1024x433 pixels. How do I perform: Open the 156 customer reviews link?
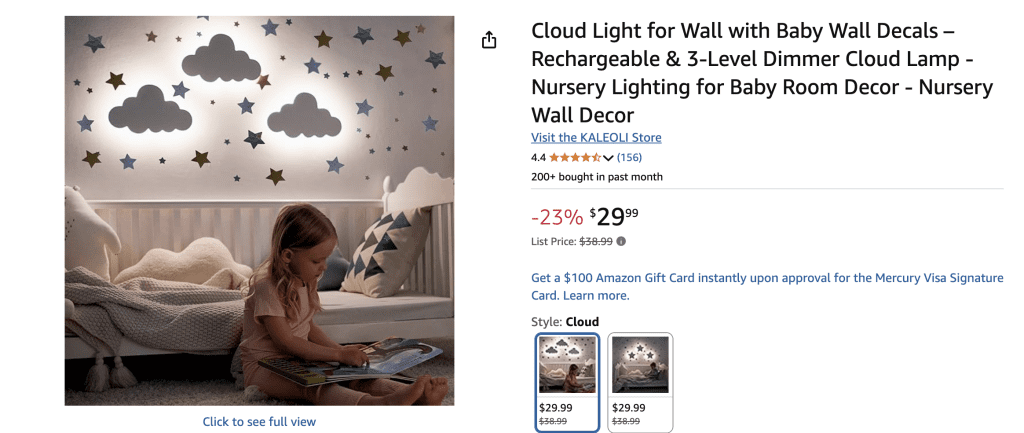629,157
